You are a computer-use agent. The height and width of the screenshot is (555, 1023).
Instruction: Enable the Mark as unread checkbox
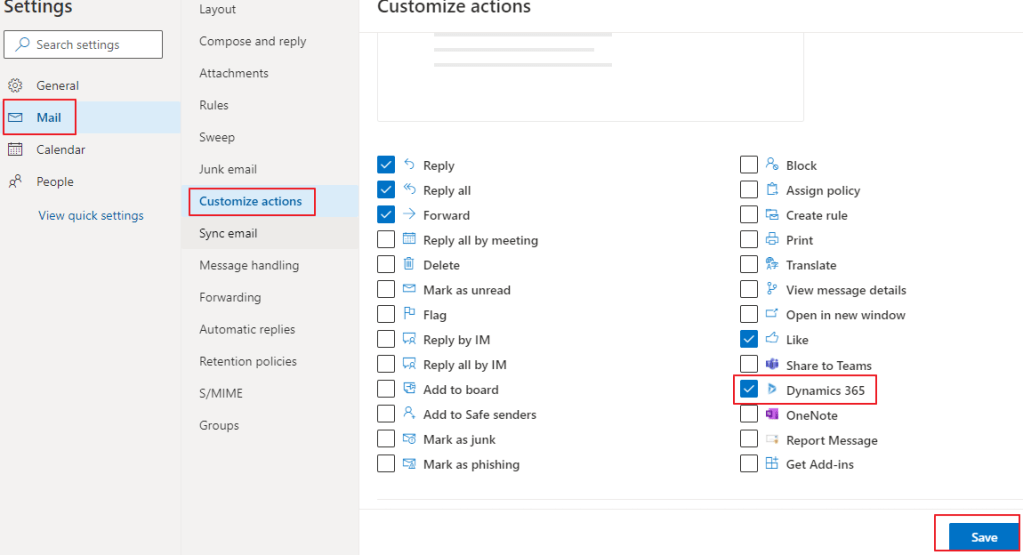tap(386, 290)
